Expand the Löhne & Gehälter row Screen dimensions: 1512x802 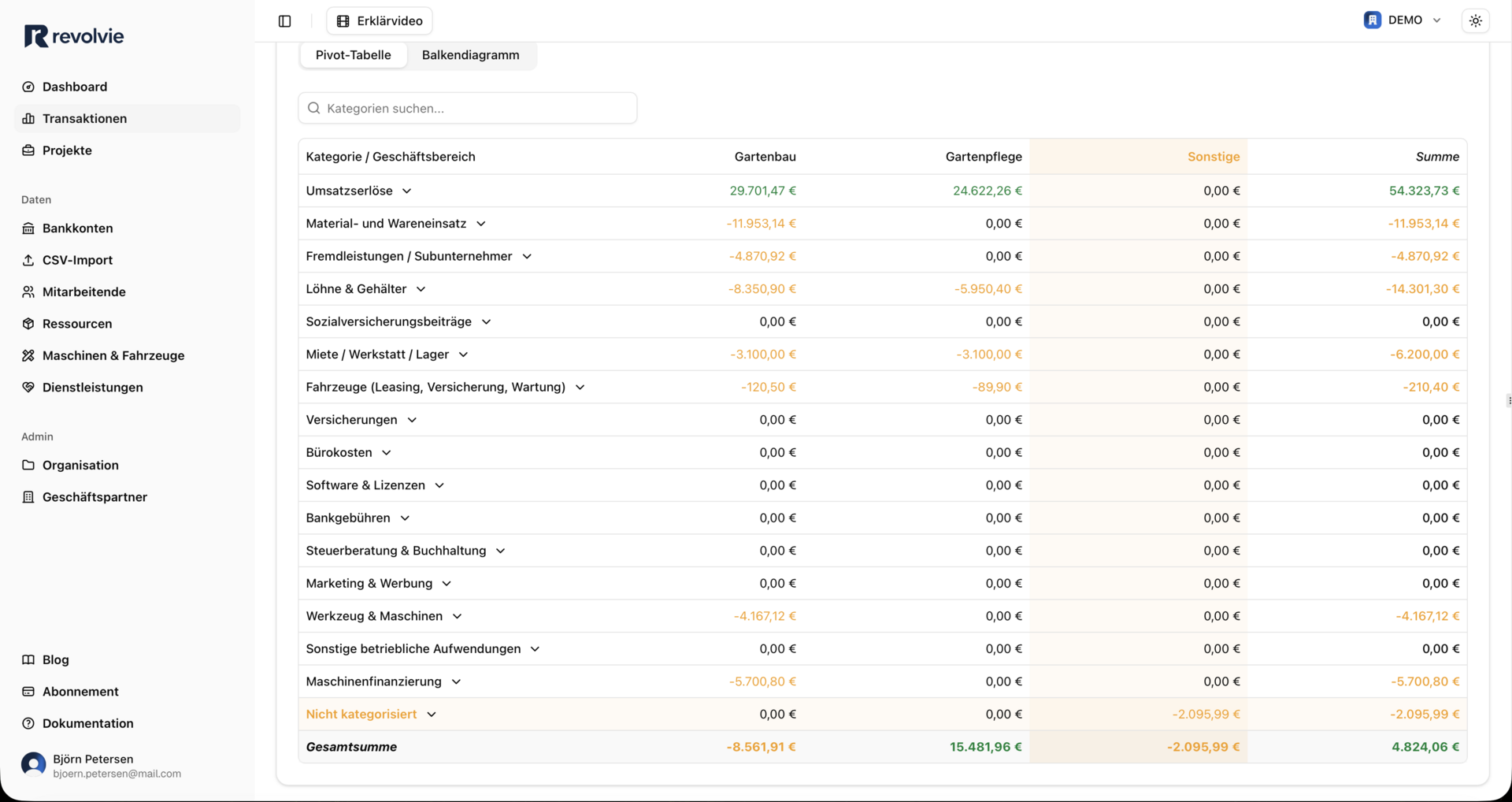click(x=421, y=289)
